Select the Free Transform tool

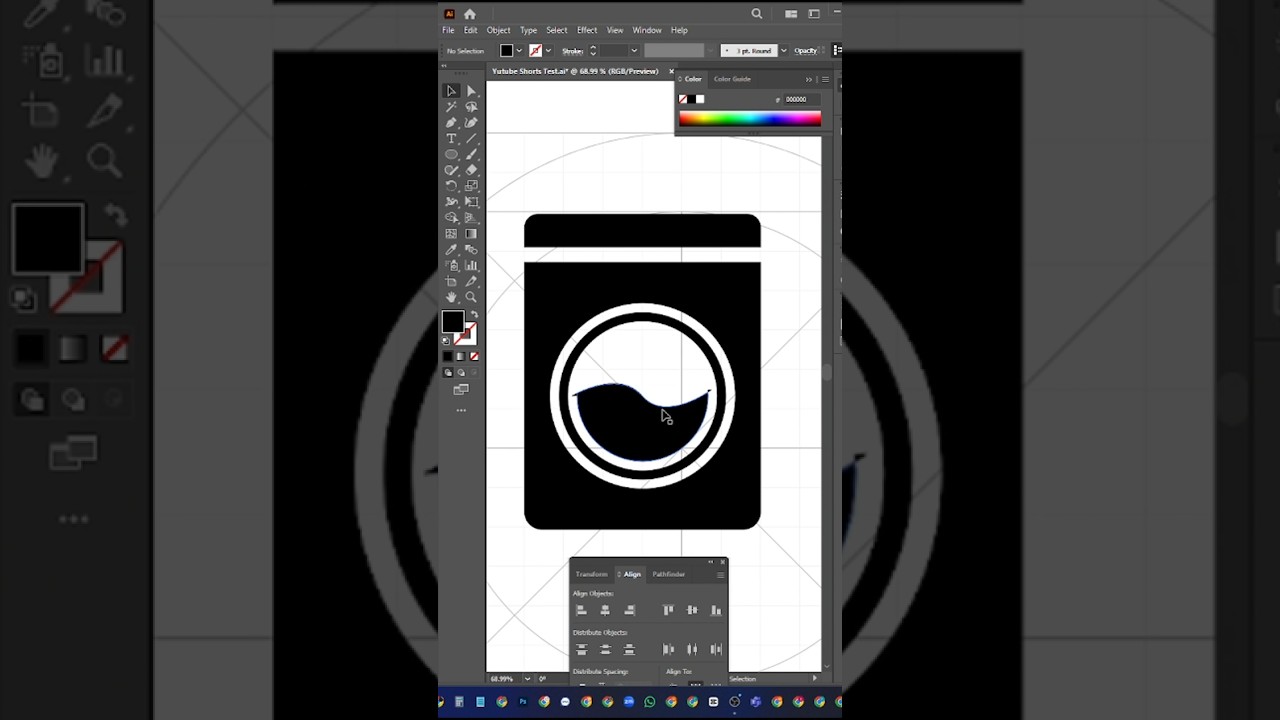click(x=471, y=202)
